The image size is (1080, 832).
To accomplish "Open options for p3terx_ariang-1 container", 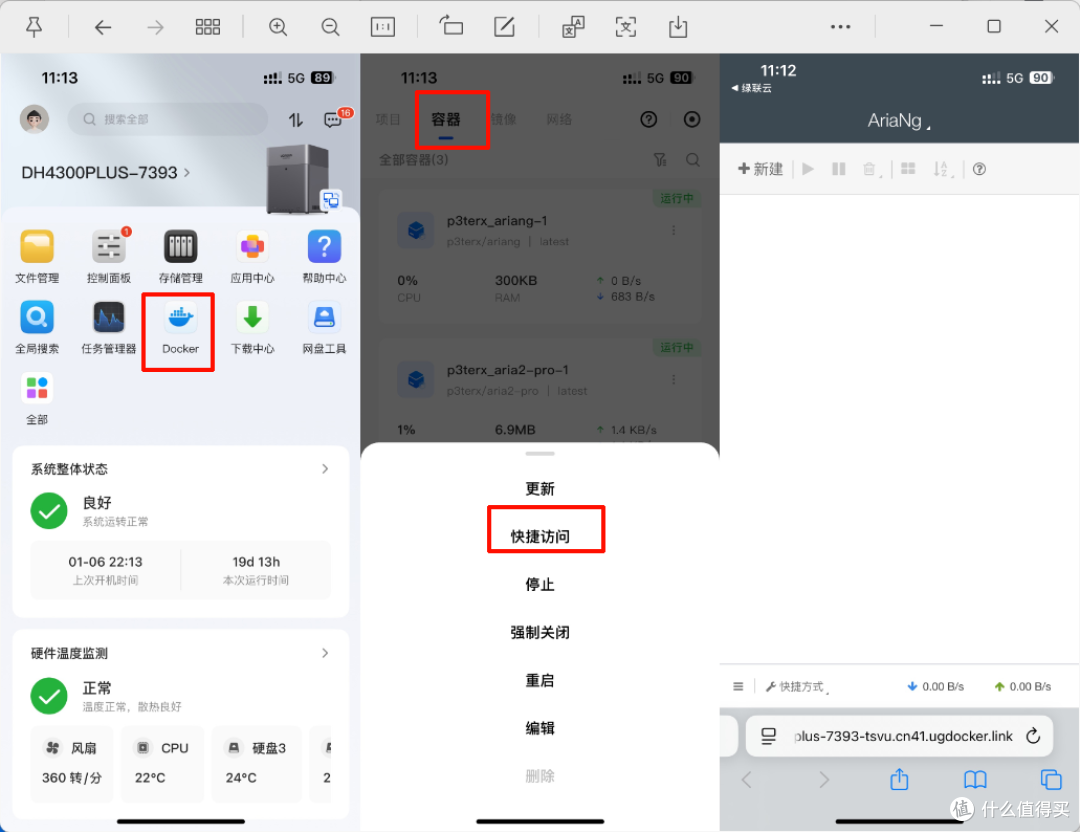I will point(673,230).
